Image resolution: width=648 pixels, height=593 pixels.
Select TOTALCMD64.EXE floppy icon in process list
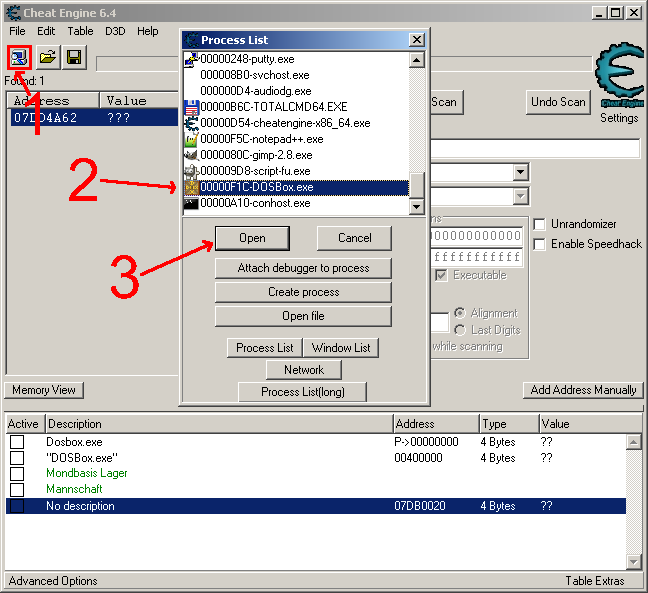click(191, 107)
